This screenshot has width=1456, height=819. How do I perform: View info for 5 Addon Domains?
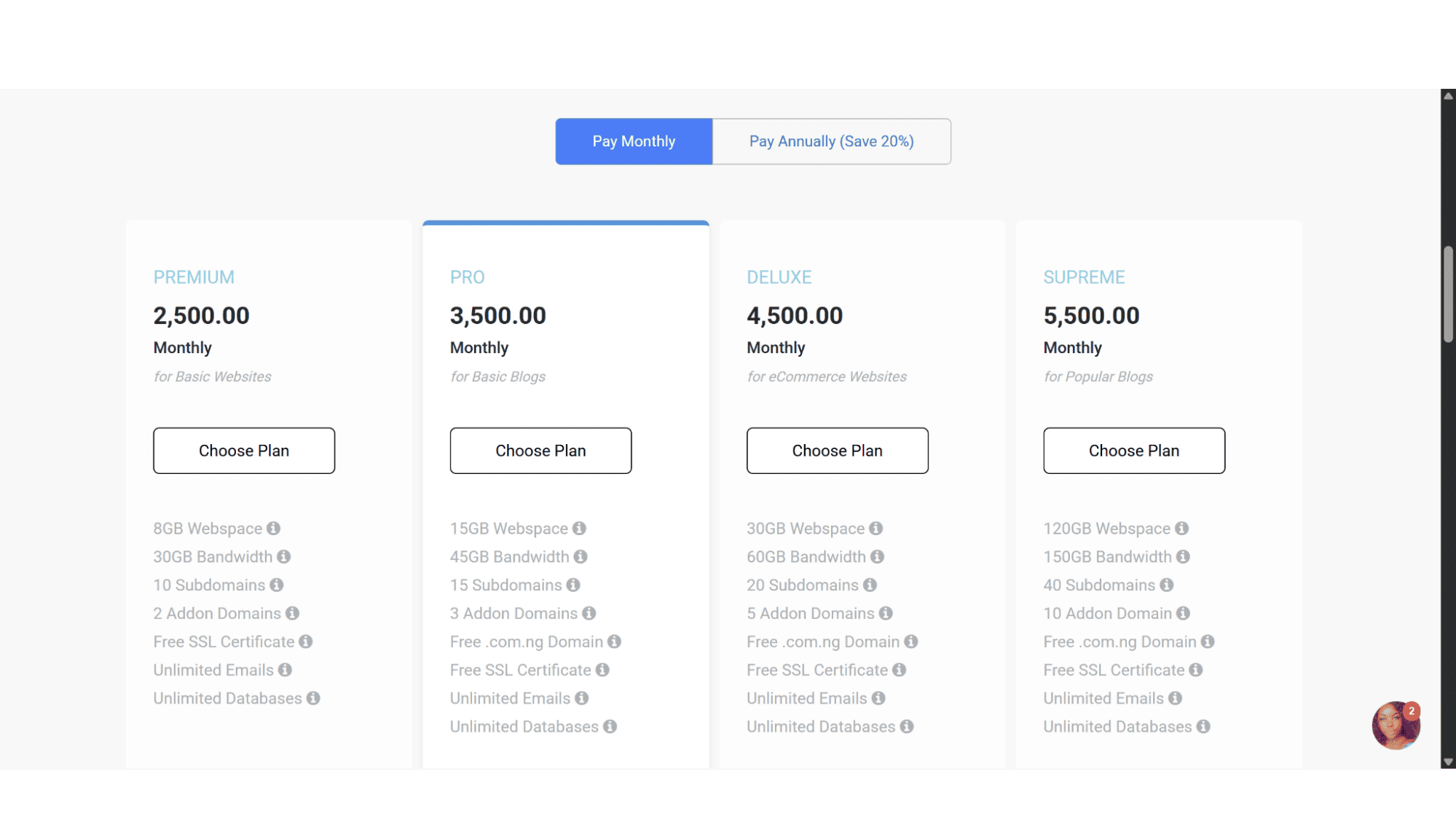click(886, 614)
